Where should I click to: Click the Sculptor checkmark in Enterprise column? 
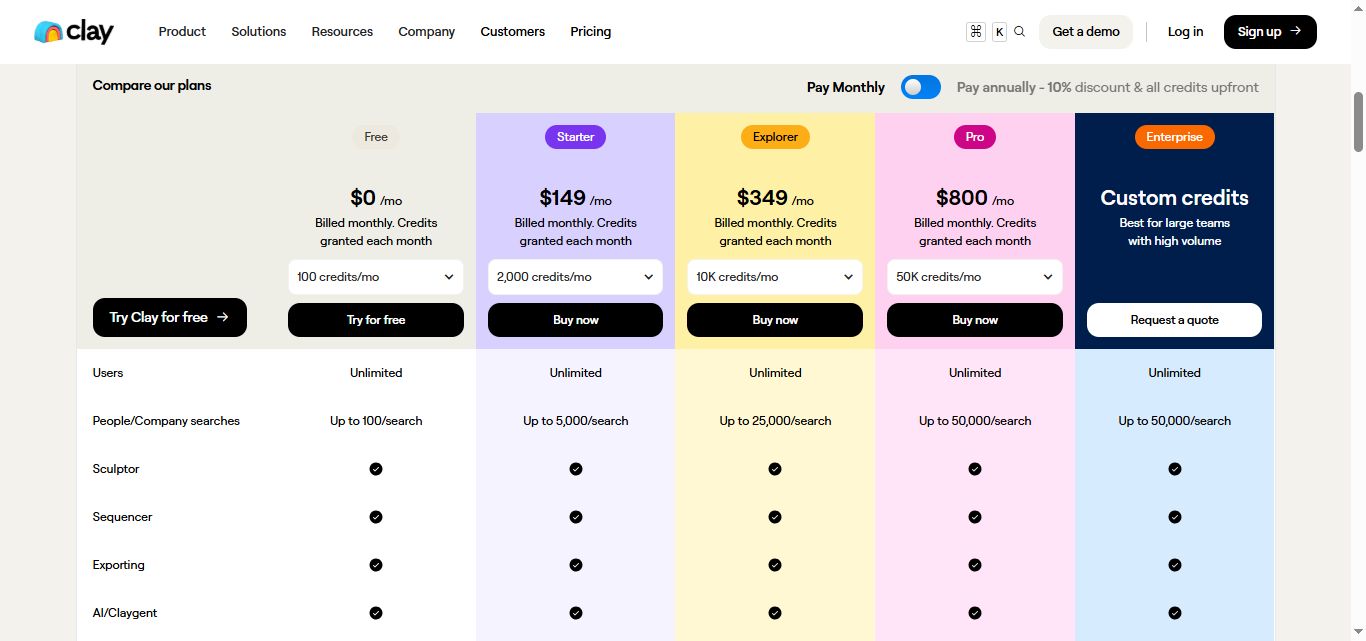coord(1174,468)
